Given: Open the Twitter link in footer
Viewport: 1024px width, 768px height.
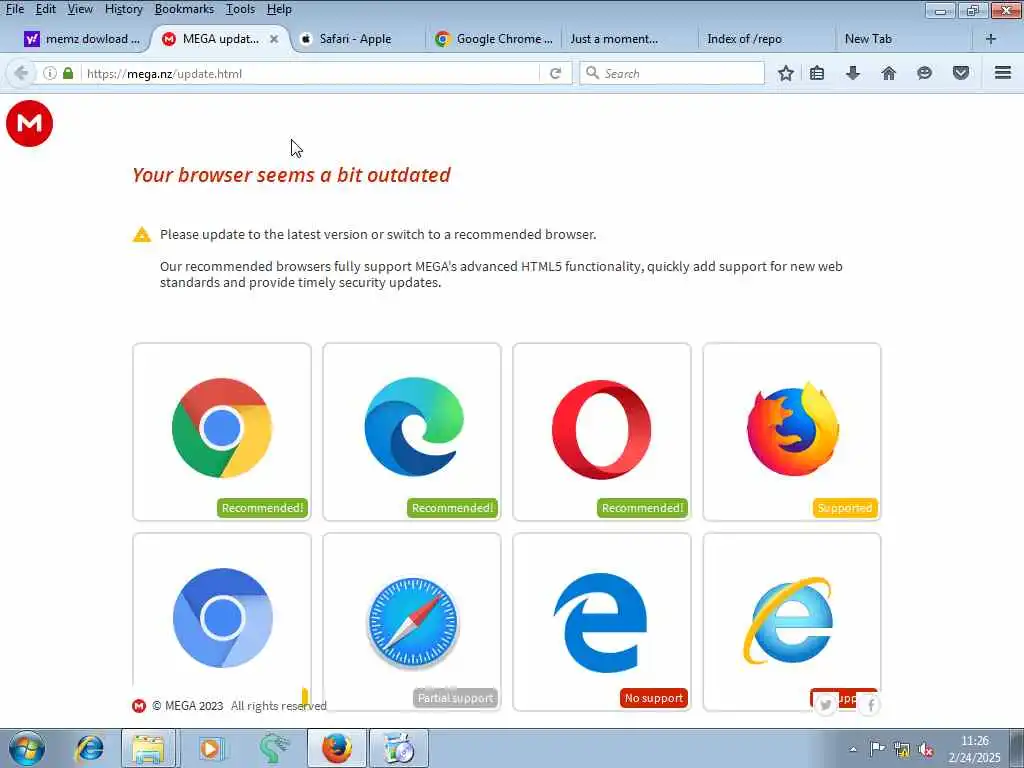Looking at the screenshot, I should (826, 705).
